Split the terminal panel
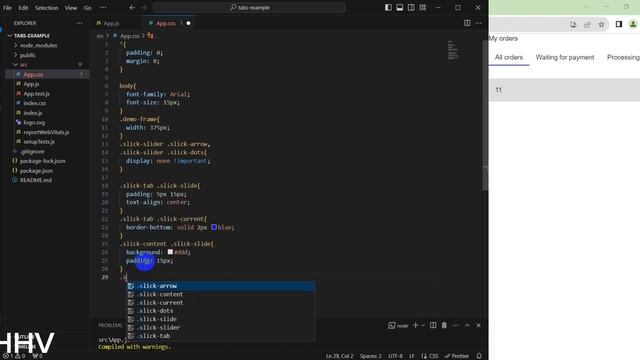 point(433,325)
